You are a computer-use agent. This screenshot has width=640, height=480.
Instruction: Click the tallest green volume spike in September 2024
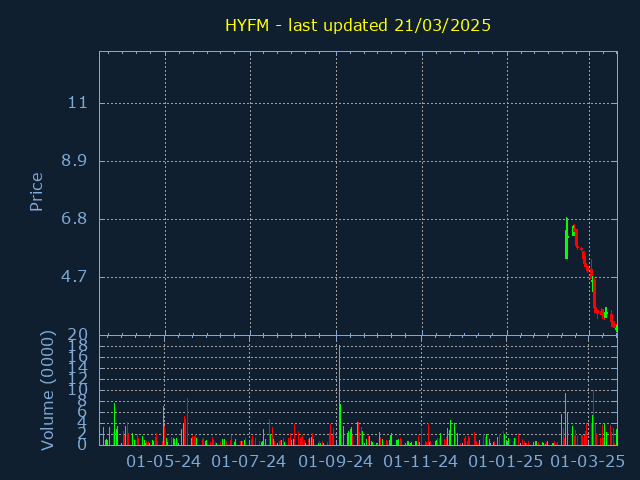(x=340, y=395)
